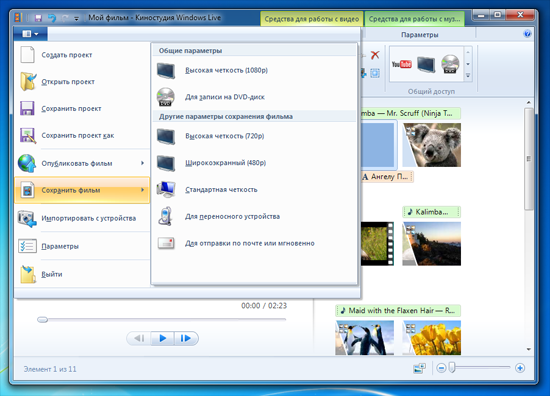Select Открыть проект menu item
Screen dimensions: 550x396
[82, 82]
